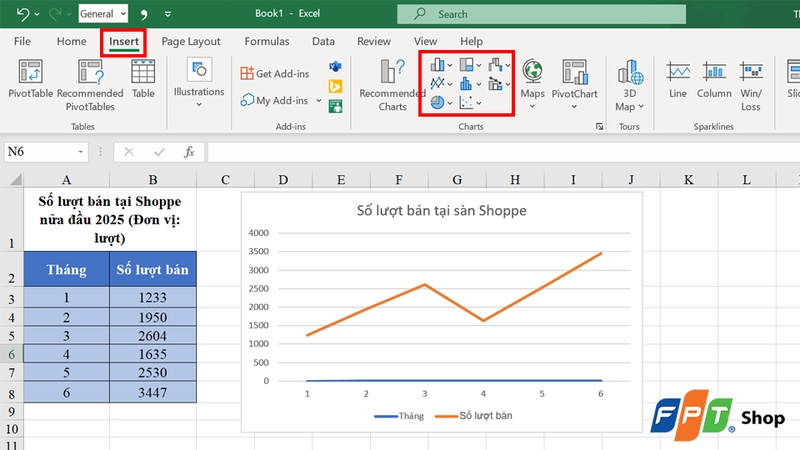Open the Formulas tab

(x=266, y=42)
